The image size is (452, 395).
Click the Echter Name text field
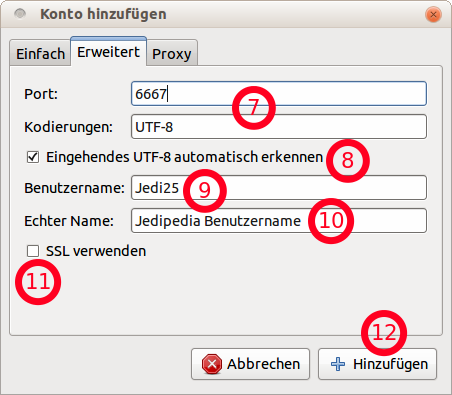[279, 221]
